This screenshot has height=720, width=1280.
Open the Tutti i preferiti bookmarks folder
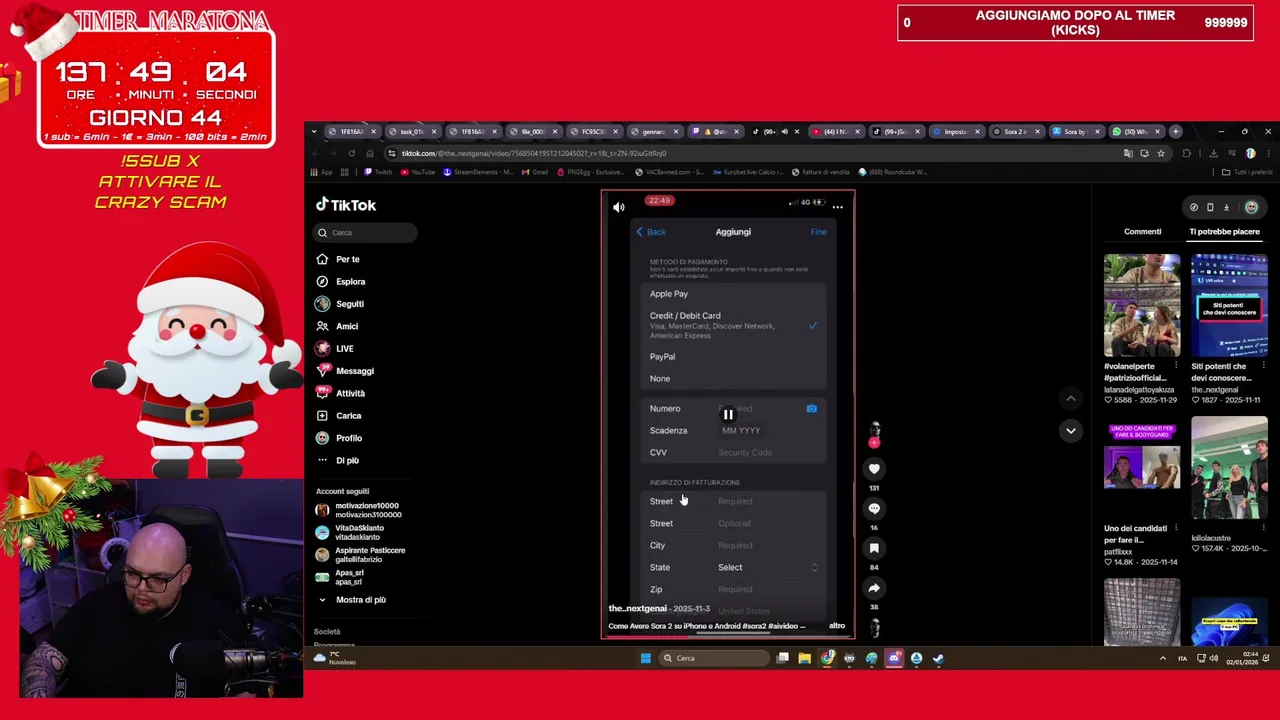(1247, 172)
